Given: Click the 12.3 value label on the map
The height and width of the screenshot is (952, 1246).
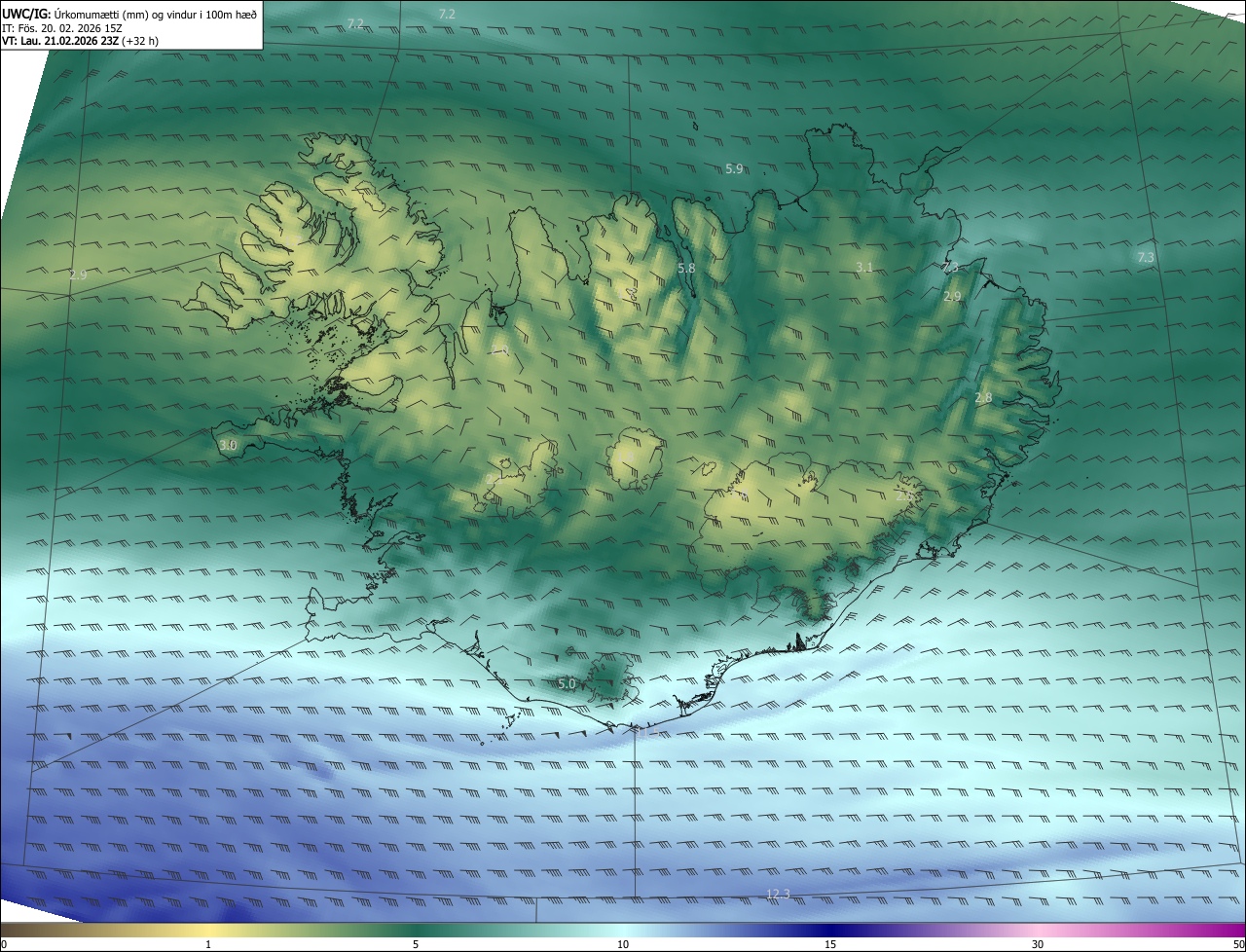Looking at the screenshot, I should 778,894.
